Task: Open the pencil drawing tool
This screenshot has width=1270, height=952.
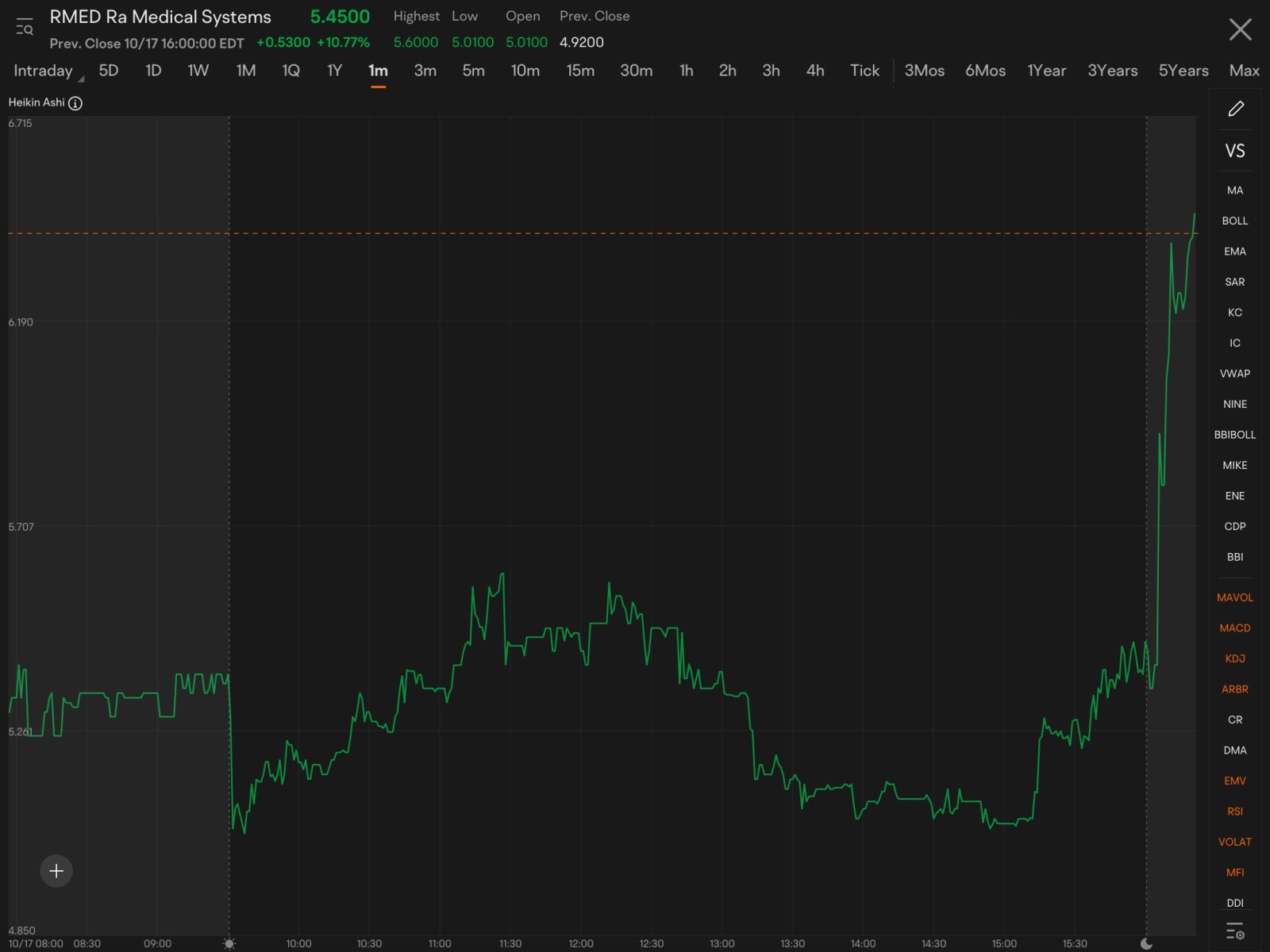Action: click(x=1236, y=109)
